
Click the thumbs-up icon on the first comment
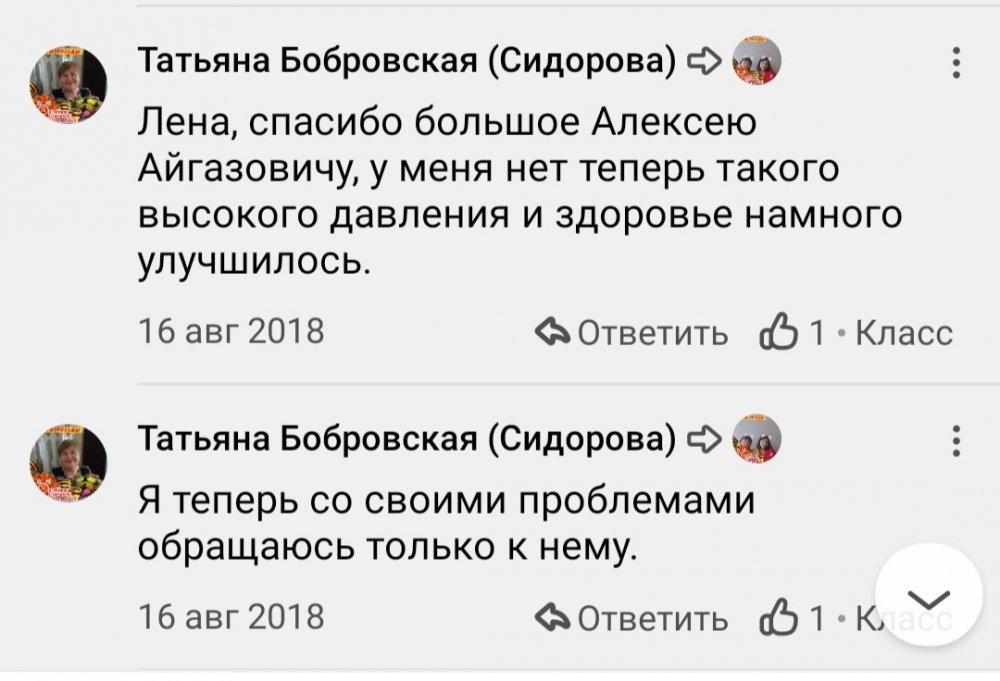(776, 333)
